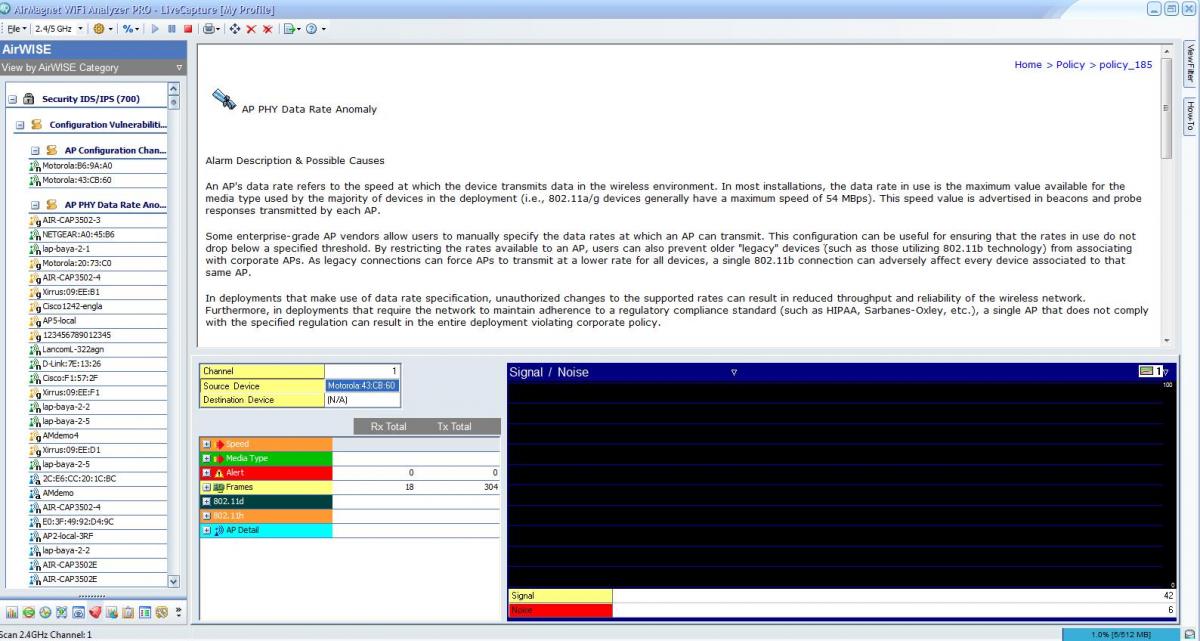Open the View/Filter side tab
The width and height of the screenshot is (1200, 641).
click(1190, 62)
